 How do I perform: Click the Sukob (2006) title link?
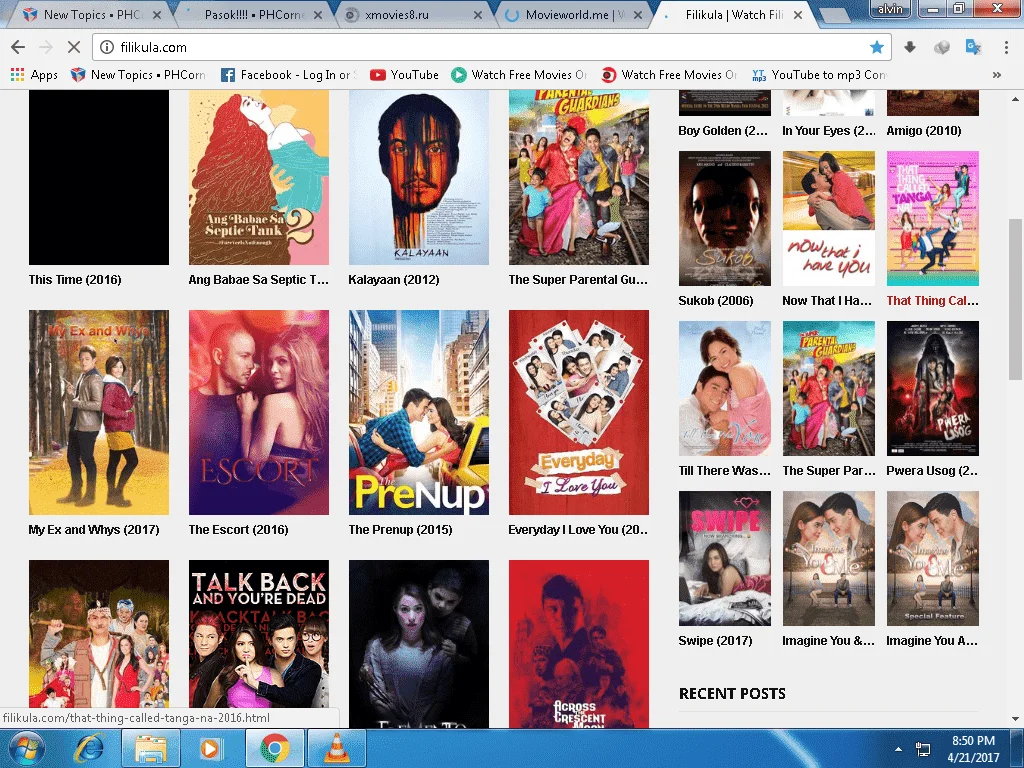[x=716, y=300]
